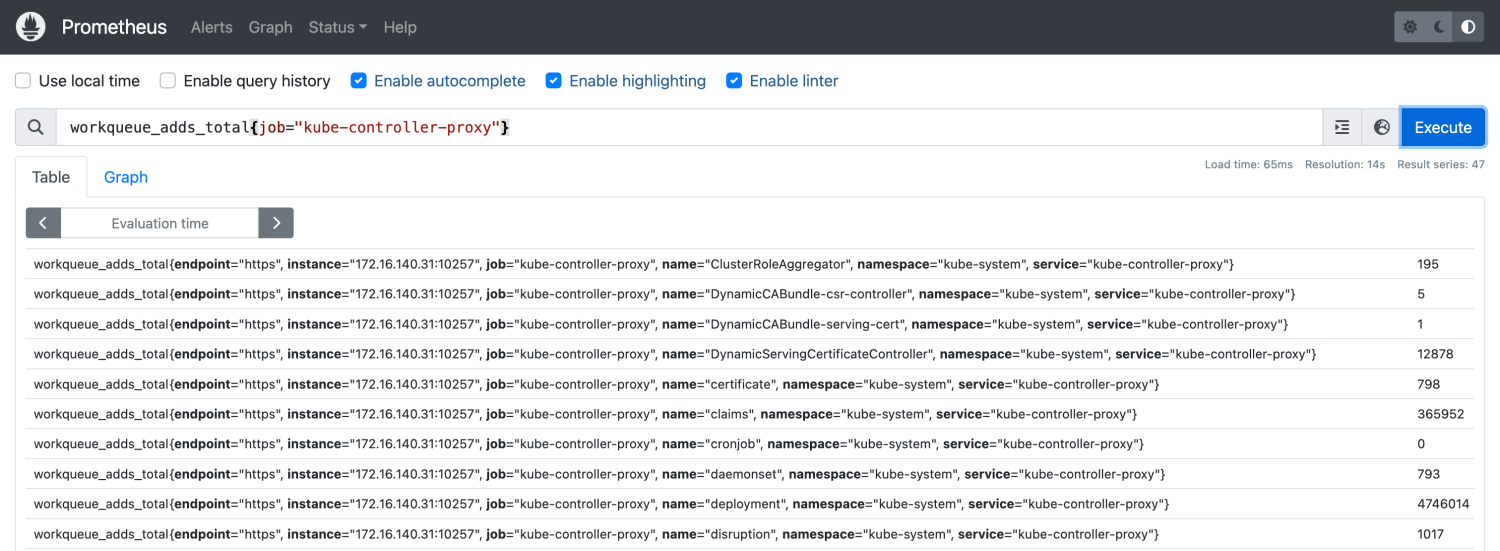Viewport: 1500px width, 551px height.
Task: Switch to the Graph tab
Action: pos(126,177)
